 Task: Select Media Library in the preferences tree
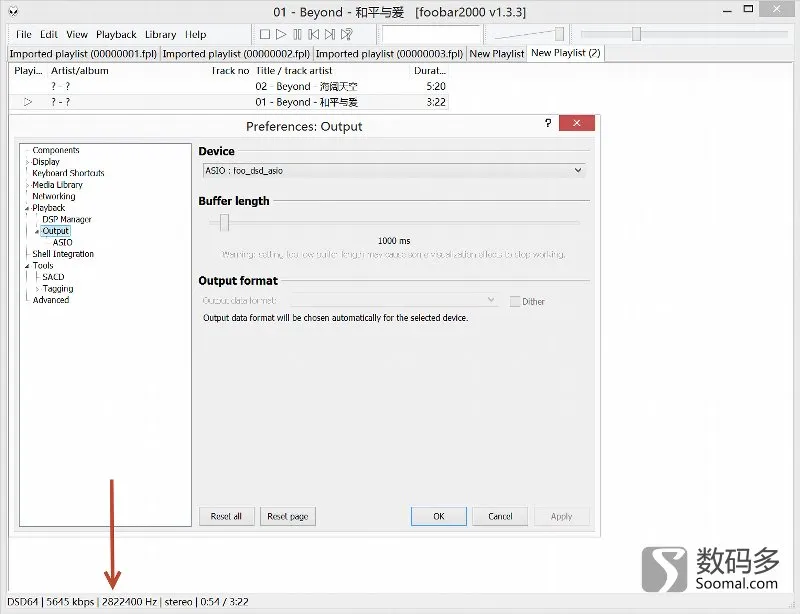(x=57, y=185)
